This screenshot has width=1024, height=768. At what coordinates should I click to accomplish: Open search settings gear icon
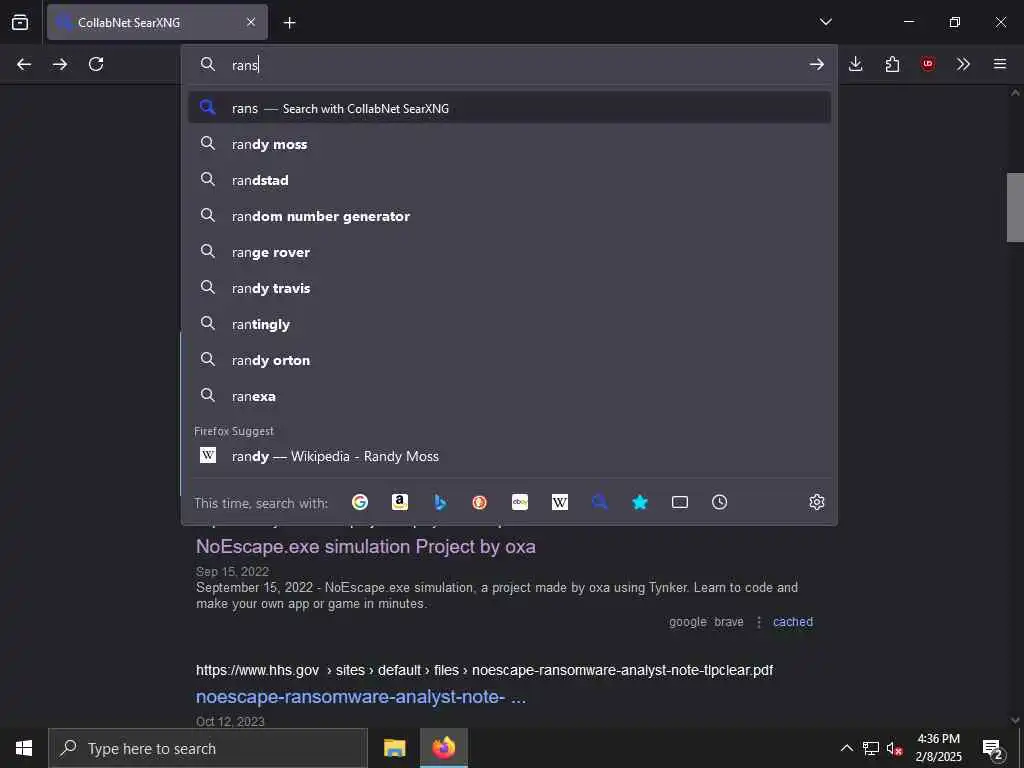pyautogui.click(x=816, y=502)
